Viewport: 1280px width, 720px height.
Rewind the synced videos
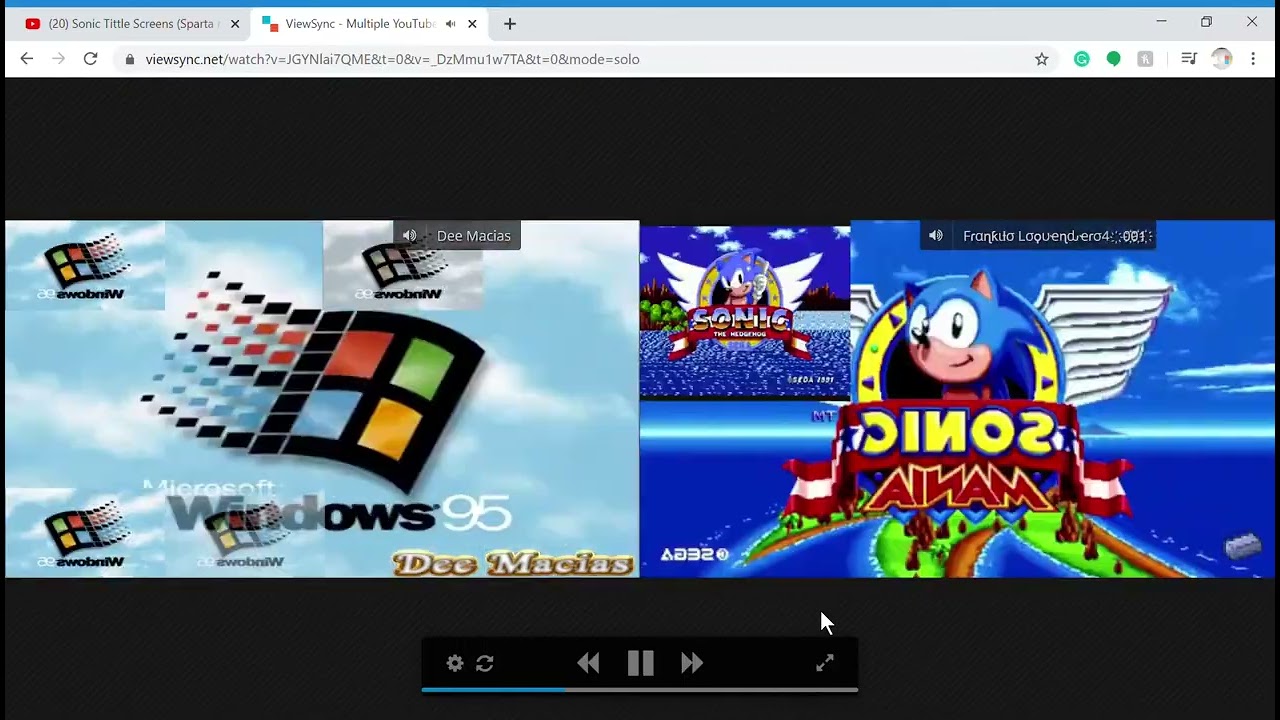point(588,663)
